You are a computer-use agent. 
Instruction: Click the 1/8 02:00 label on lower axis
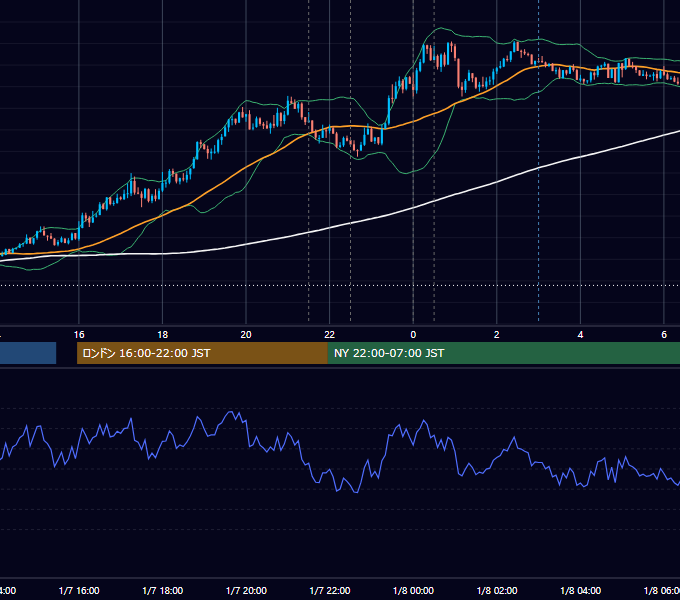pos(497,591)
